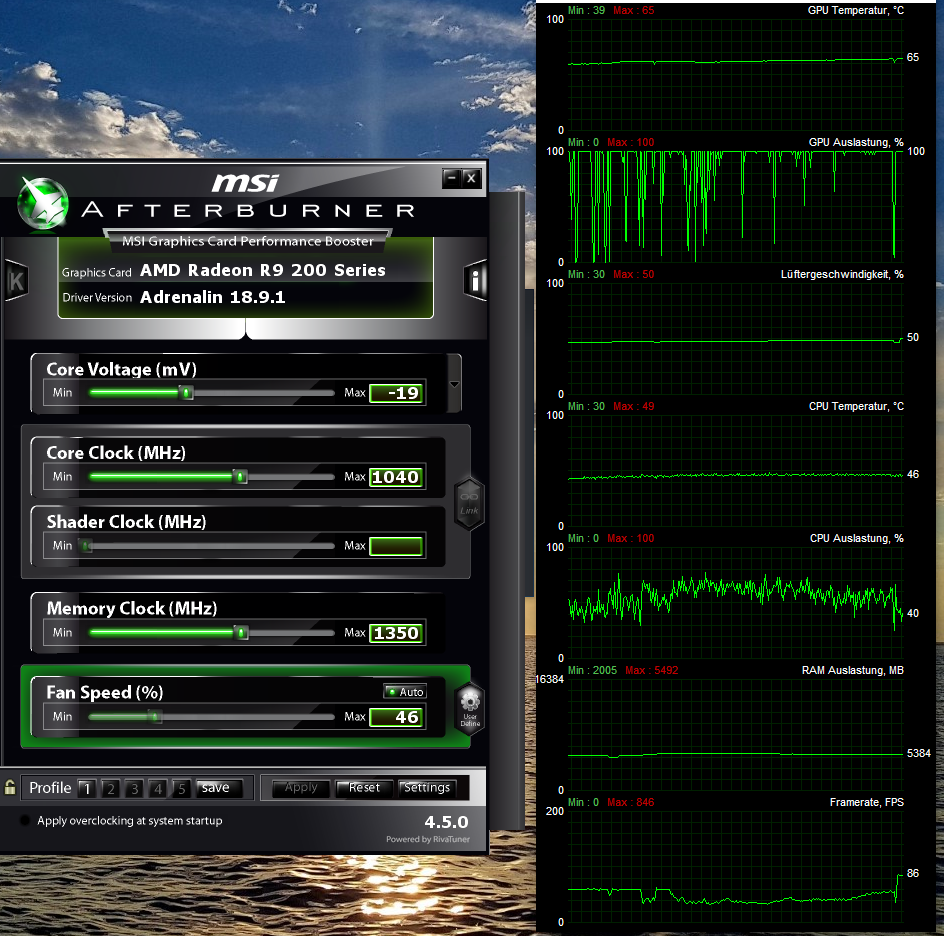This screenshot has width=944, height=936.
Task: Adjust the Fan Speed slider handle
Action: (155, 716)
